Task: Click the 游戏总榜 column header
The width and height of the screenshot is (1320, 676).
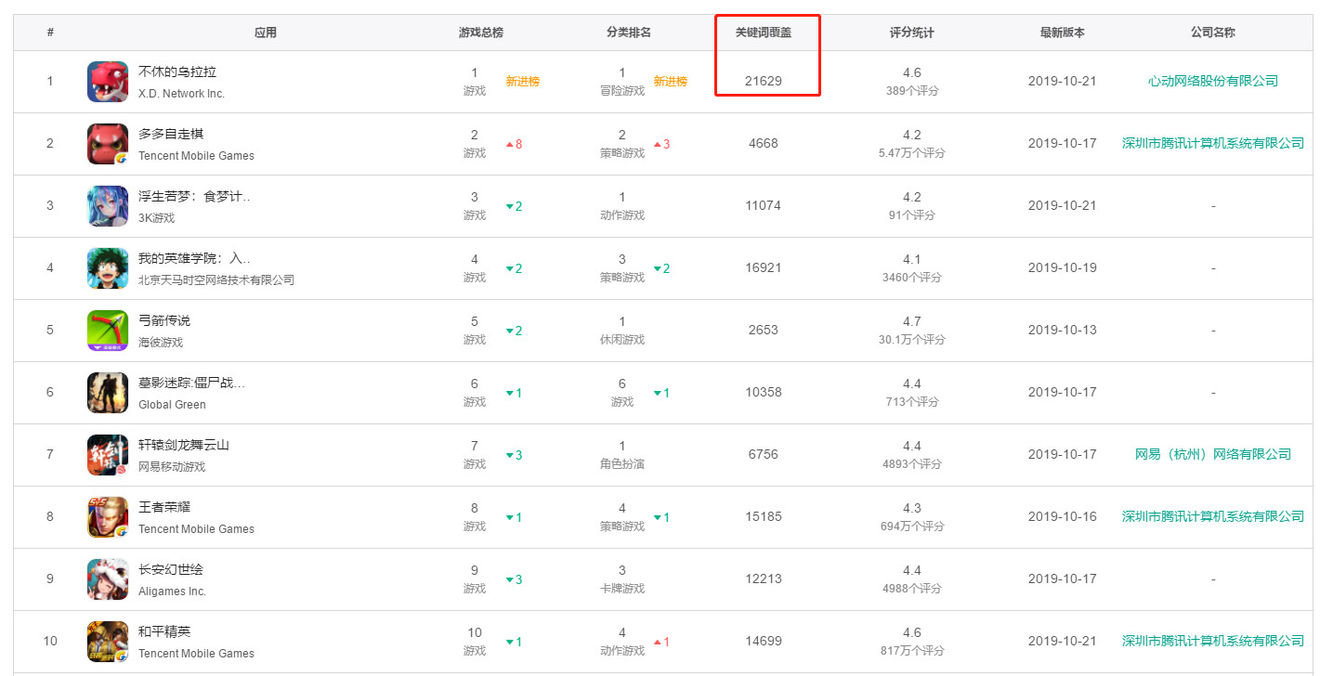Action: click(480, 32)
